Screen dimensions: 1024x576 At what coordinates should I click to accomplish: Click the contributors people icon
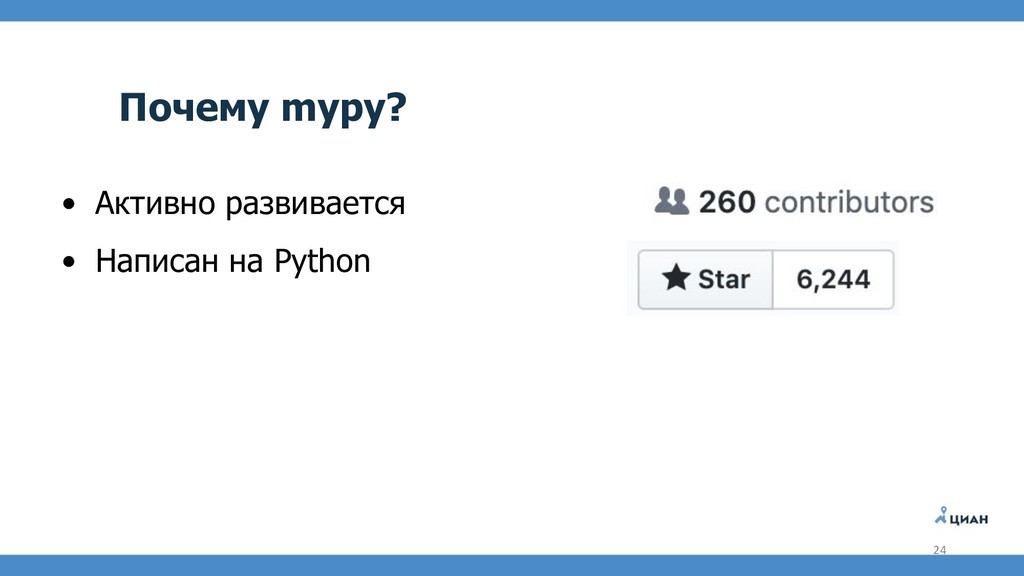[671, 201]
